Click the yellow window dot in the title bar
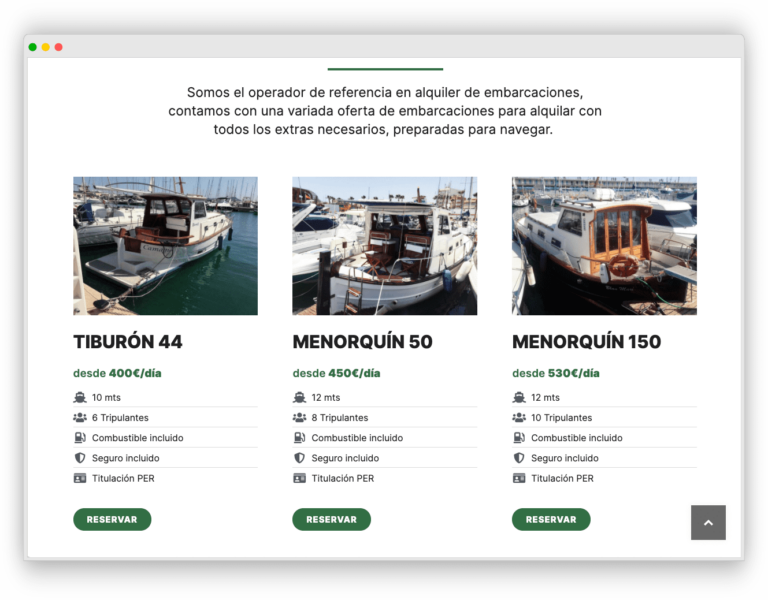Screen dimensions: 768x600 46,47
